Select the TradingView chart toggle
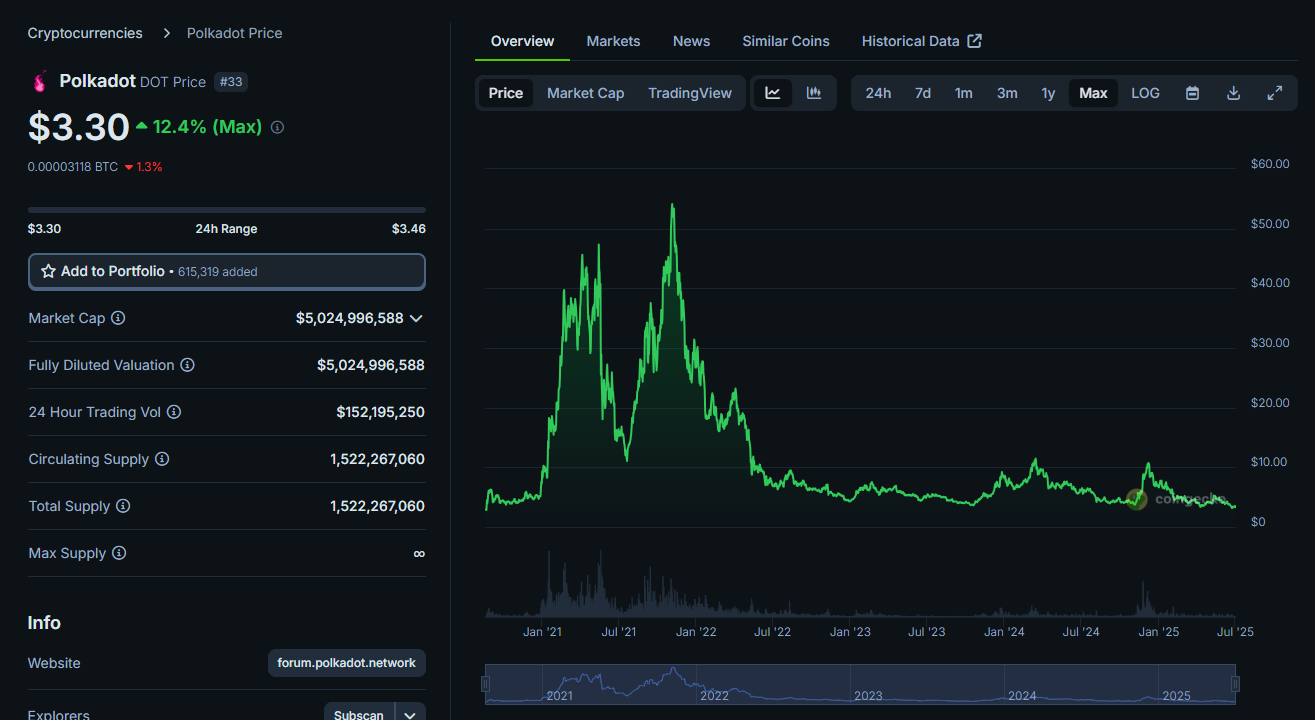Image resolution: width=1315 pixels, height=720 pixels. [690, 93]
